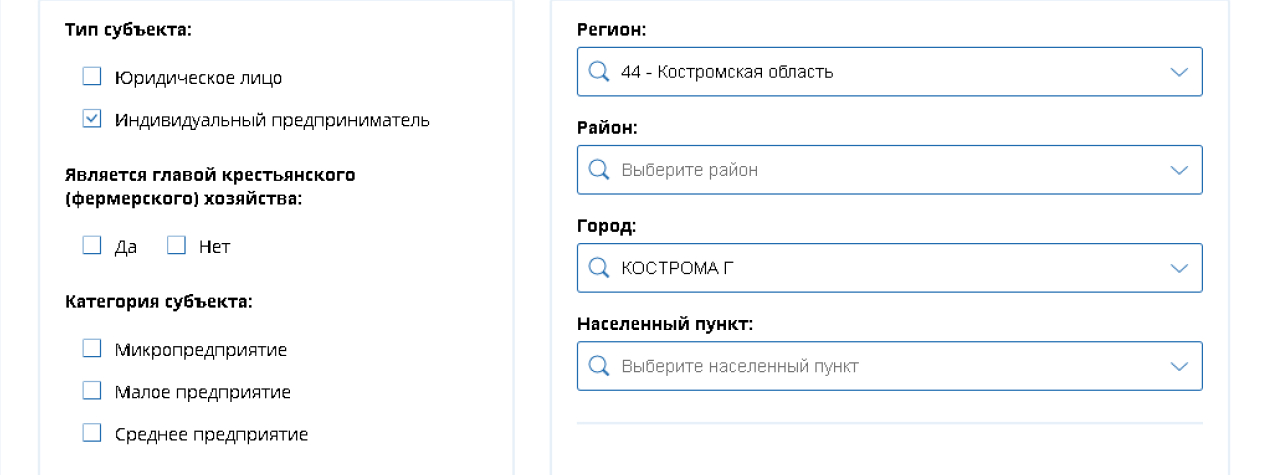
Task: Click the Выберите район input field
Action: 889,170
